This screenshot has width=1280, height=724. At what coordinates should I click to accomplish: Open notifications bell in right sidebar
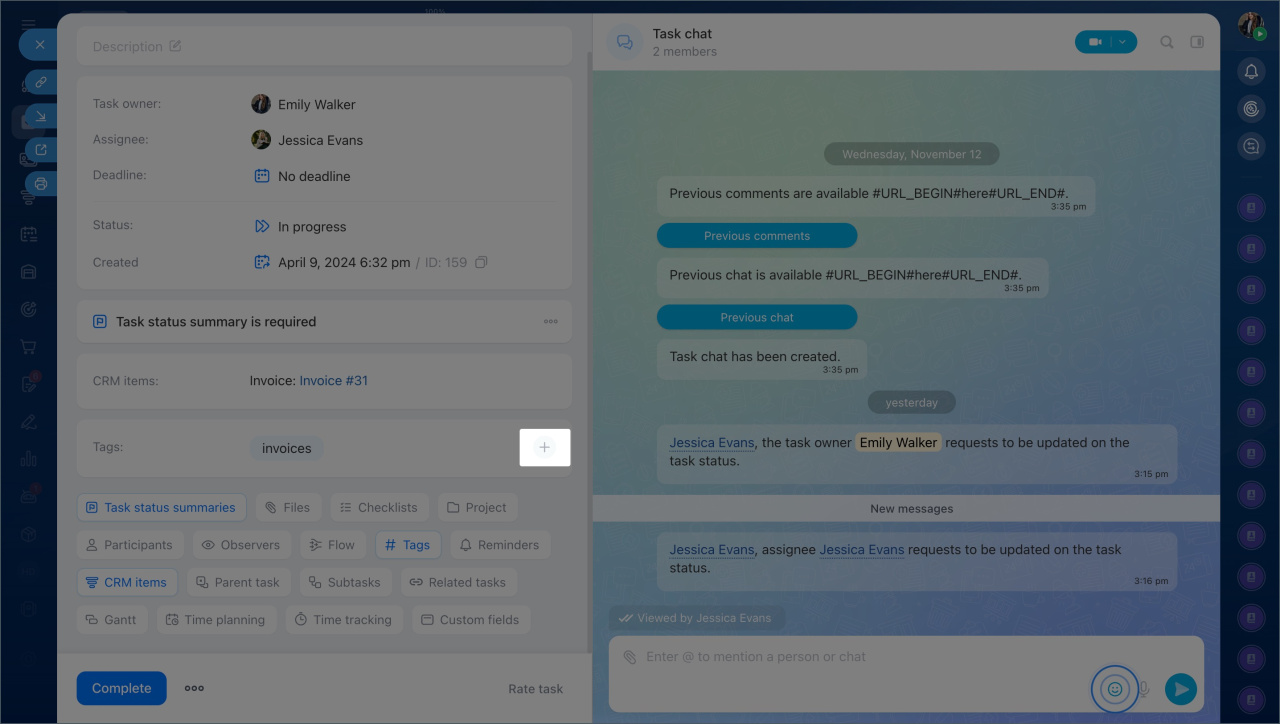point(1251,71)
